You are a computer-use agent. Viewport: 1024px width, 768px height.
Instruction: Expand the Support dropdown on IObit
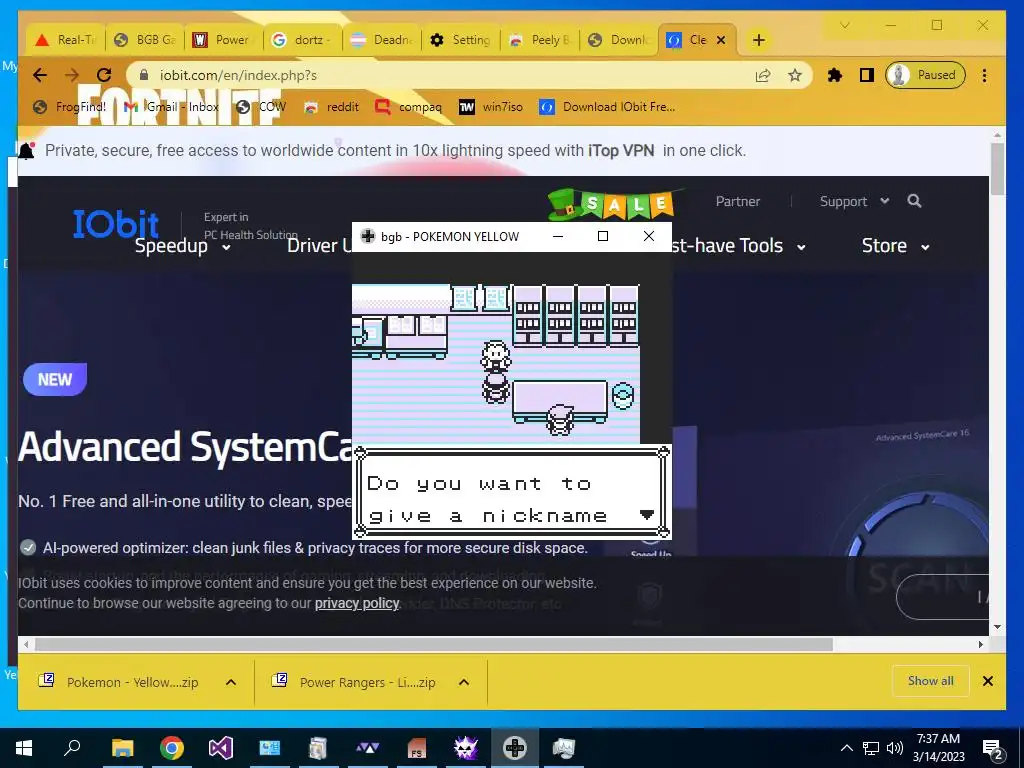point(854,201)
